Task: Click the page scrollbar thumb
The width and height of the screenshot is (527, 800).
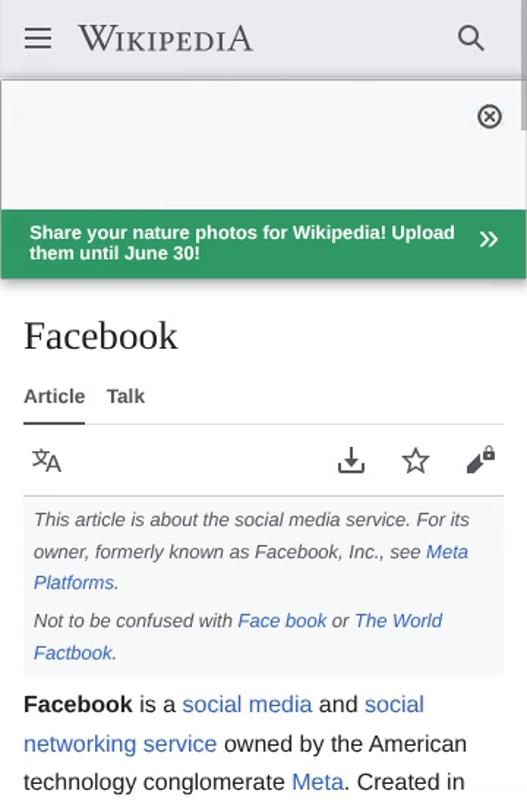Action: [x=523, y=64]
